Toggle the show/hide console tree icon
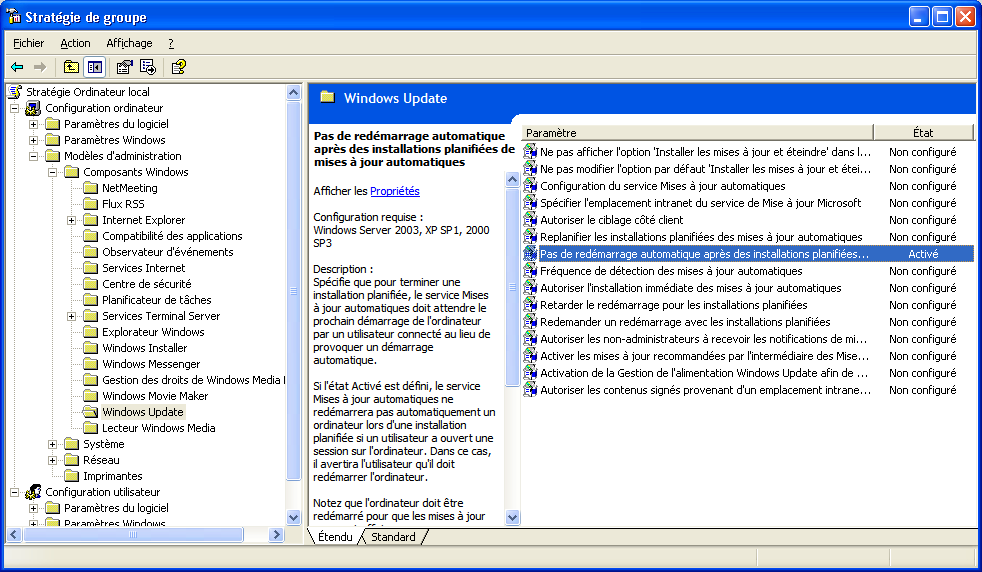The width and height of the screenshot is (982, 572). pyautogui.click(x=95, y=67)
